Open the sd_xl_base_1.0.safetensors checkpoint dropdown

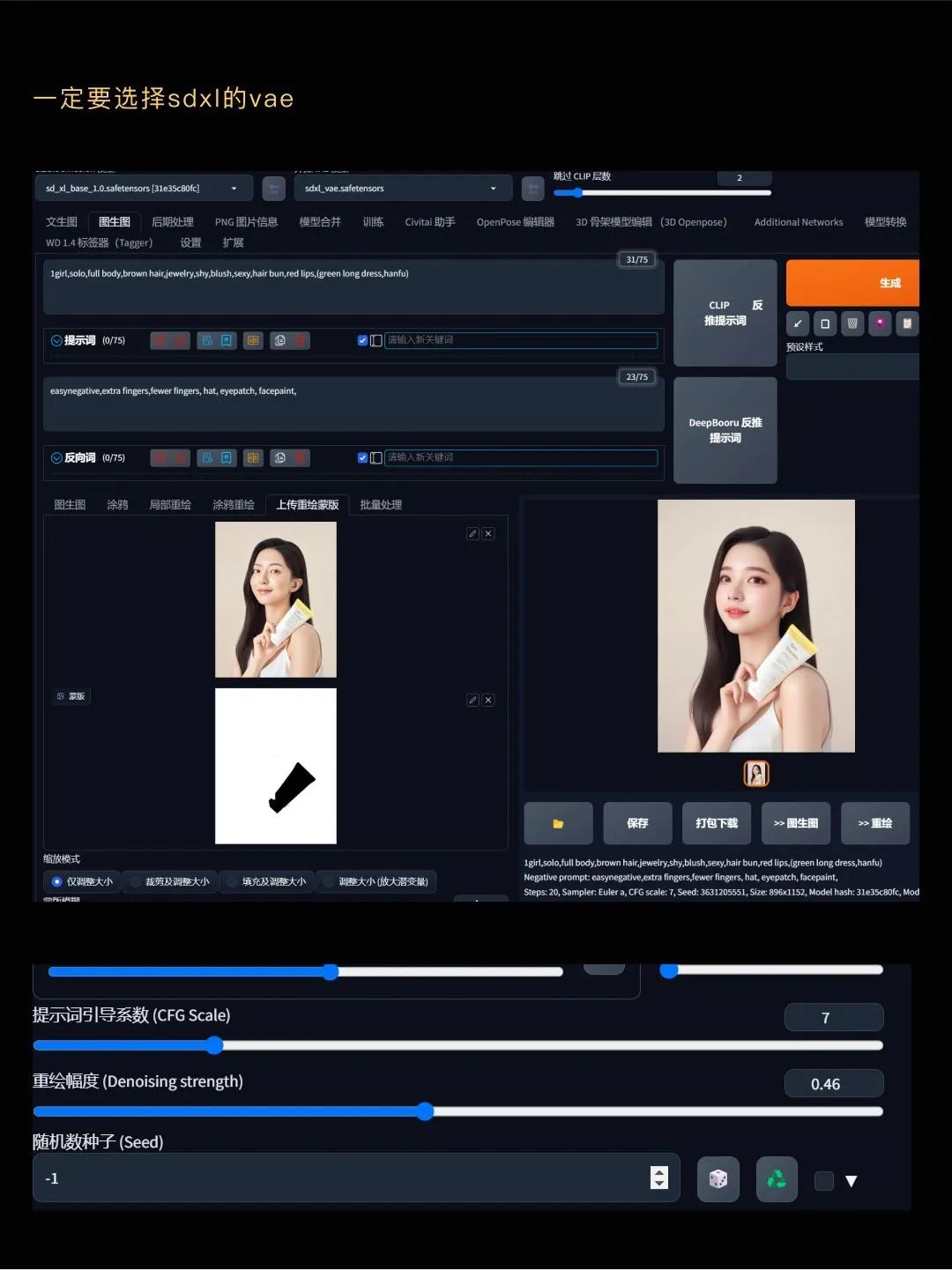[144, 189]
